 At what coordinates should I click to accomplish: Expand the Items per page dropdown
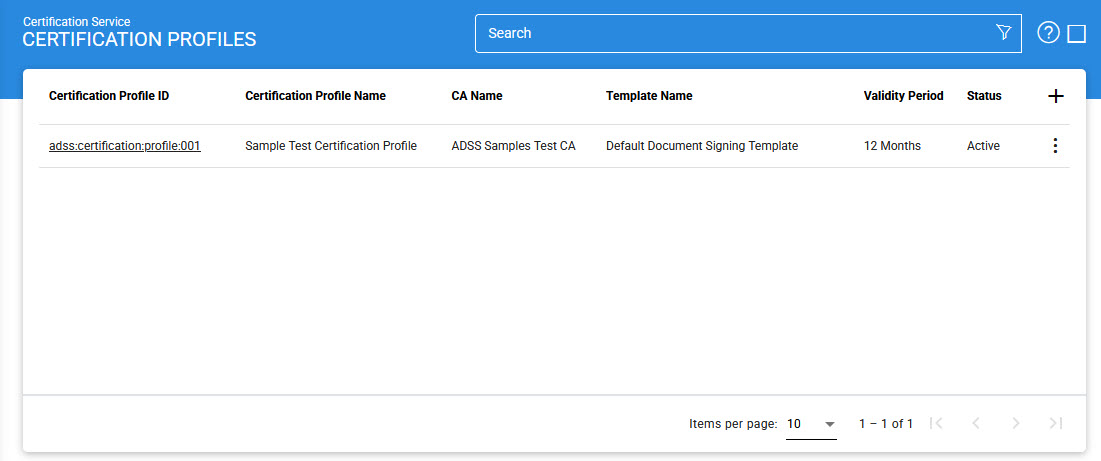click(811, 424)
